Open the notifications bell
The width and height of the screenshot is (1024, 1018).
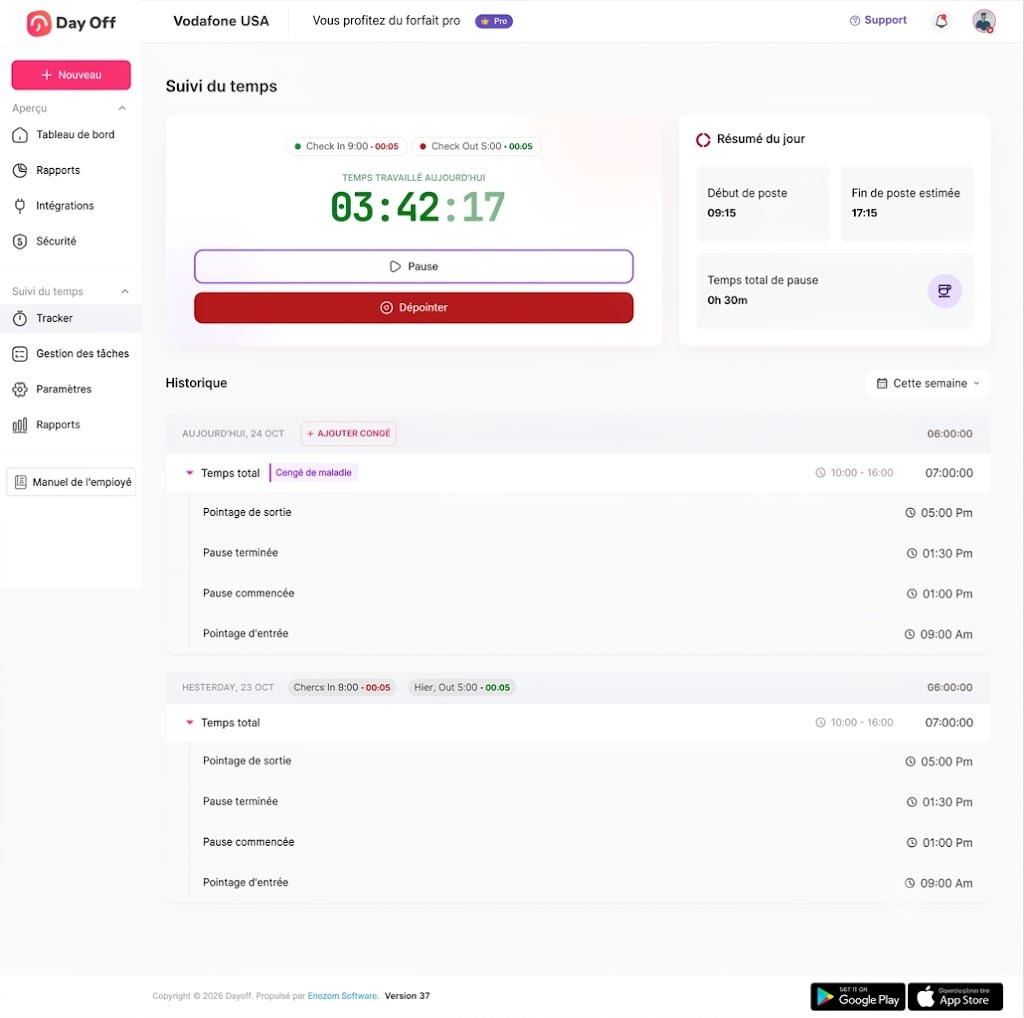click(x=941, y=22)
